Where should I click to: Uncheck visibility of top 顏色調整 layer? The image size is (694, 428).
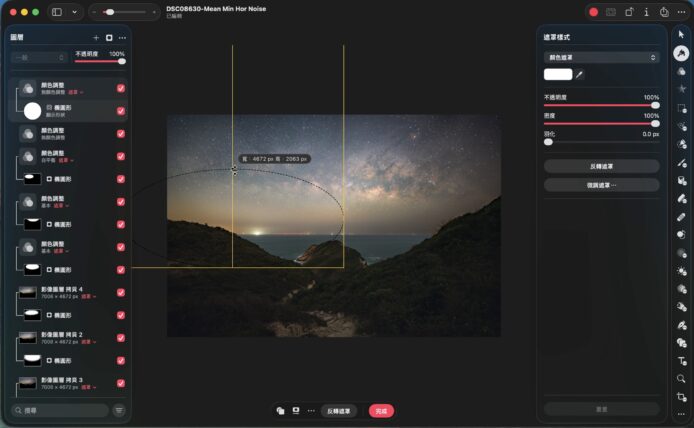(121, 88)
